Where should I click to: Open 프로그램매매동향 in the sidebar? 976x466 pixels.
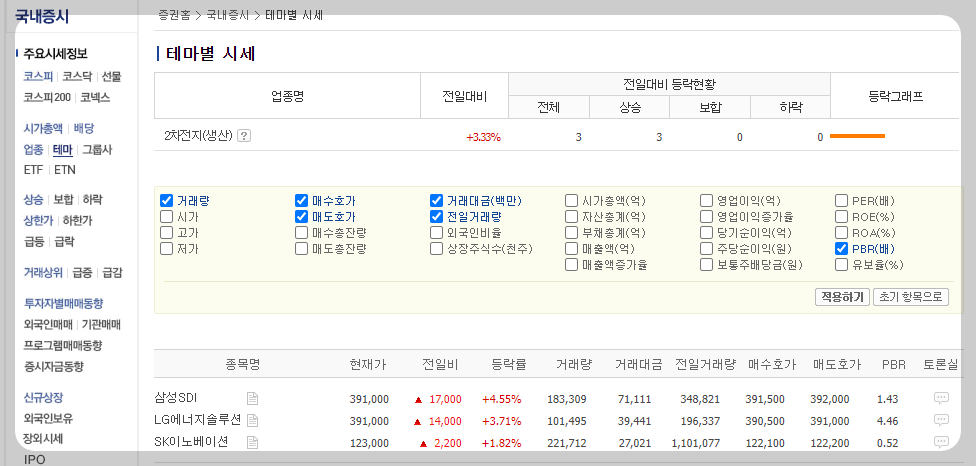[x=63, y=345]
